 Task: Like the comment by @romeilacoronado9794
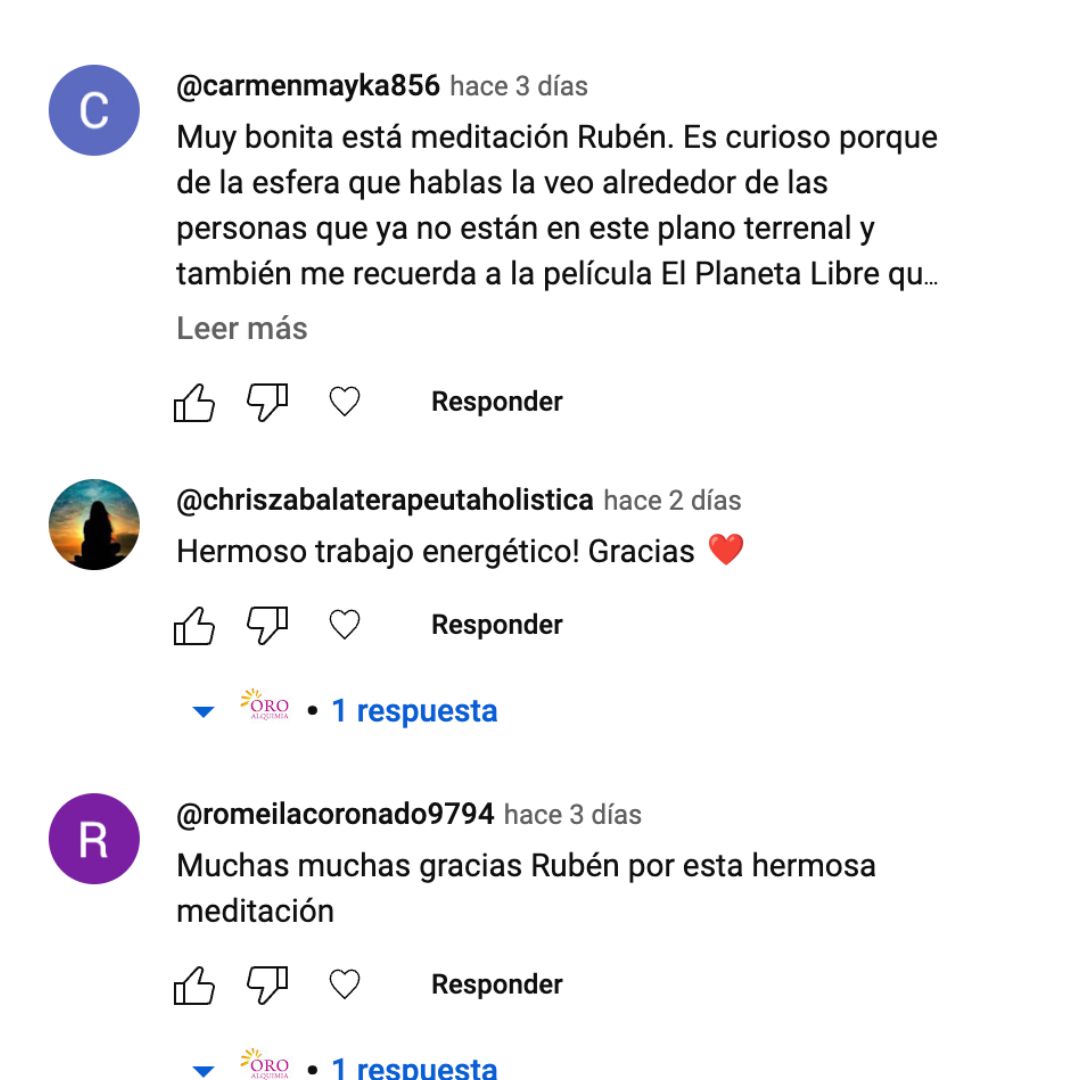click(x=194, y=985)
